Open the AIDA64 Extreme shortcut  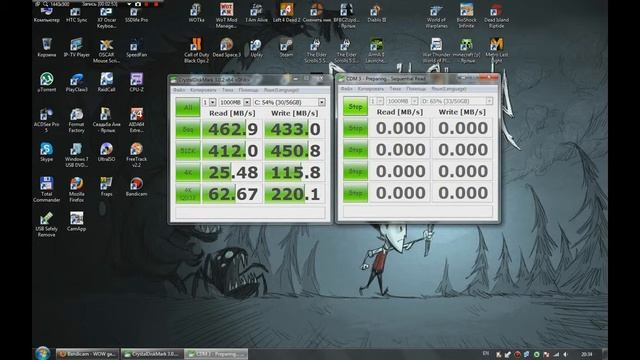136,120
